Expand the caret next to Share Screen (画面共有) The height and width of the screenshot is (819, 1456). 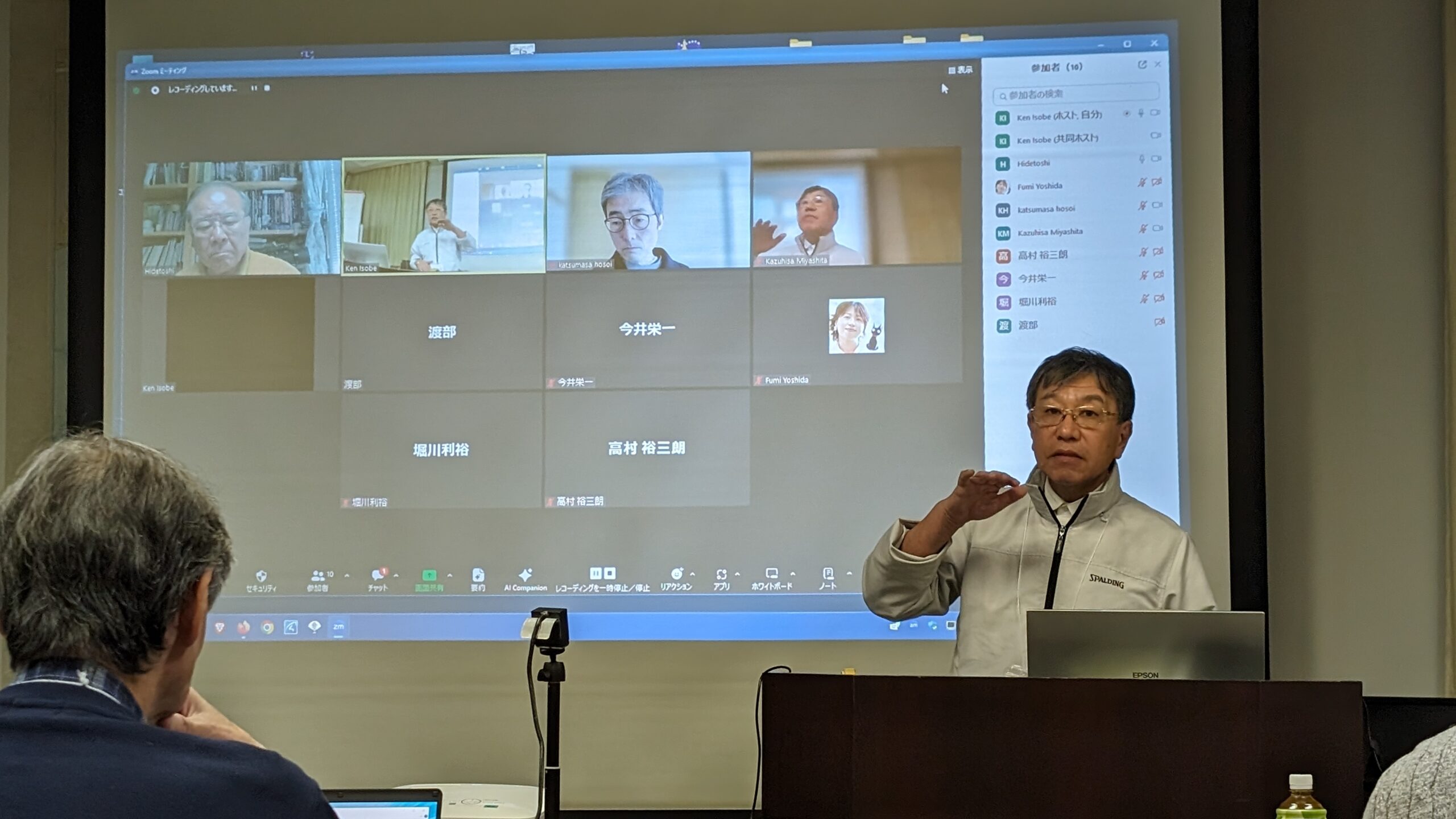click(x=450, y=575)
